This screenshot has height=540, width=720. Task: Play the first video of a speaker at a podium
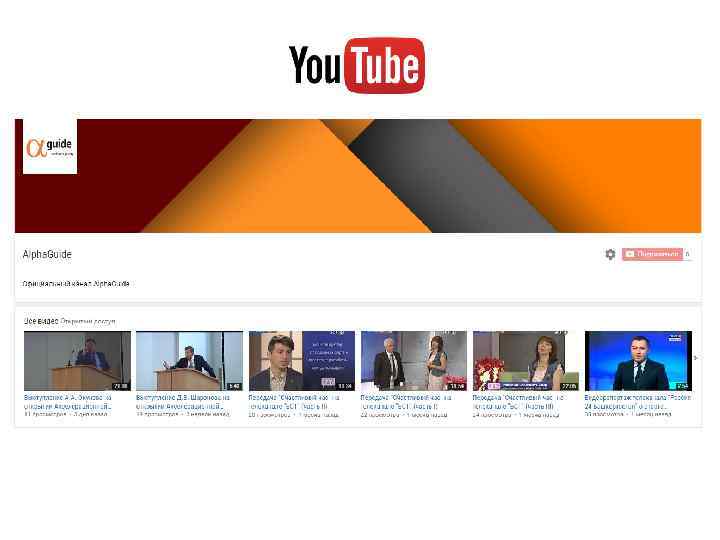(x=77, y=361)
